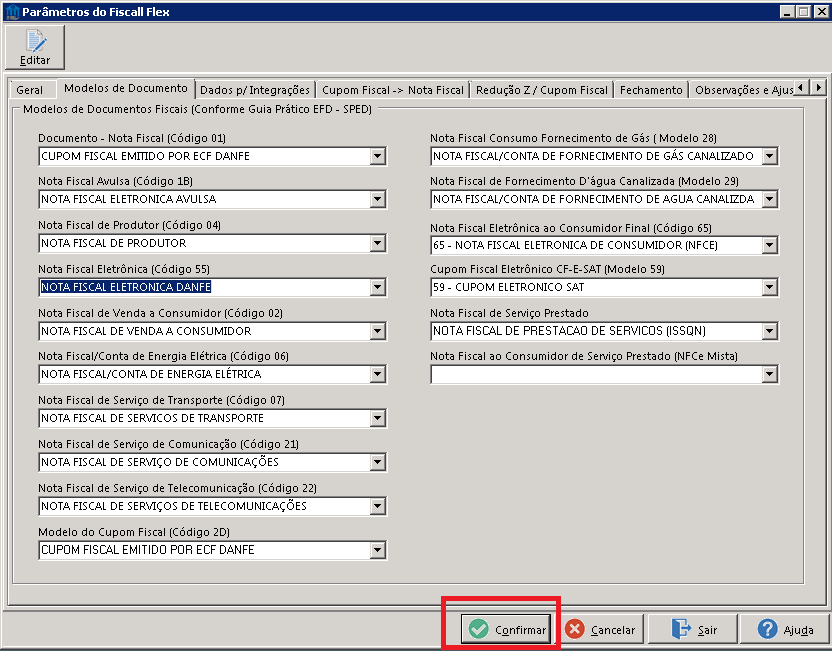Open the Serviço de Transporte (Código 07) dropdown
Viewport: 832px width, 651px height.
point(377,418)
